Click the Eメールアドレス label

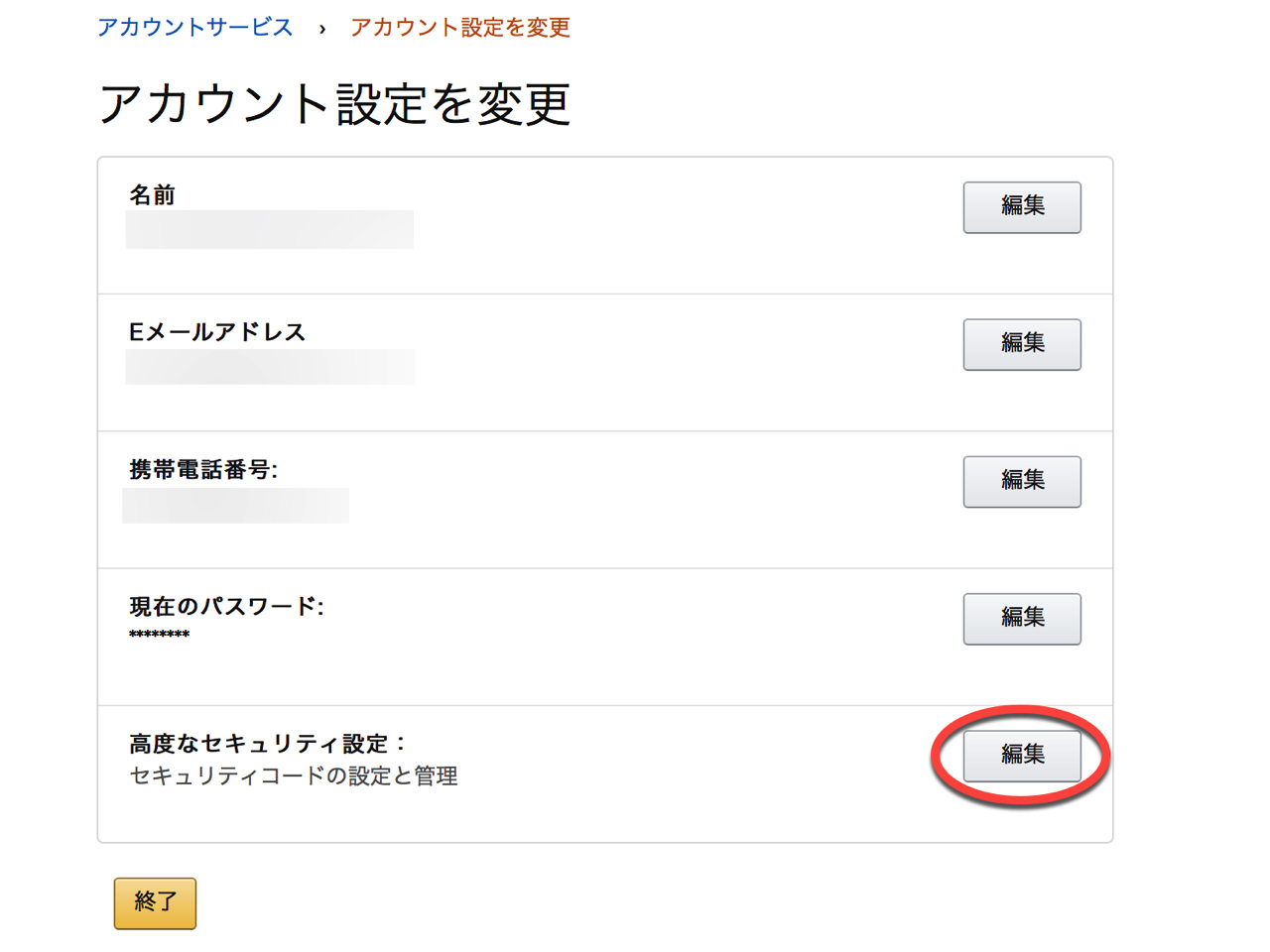point(217,332)
